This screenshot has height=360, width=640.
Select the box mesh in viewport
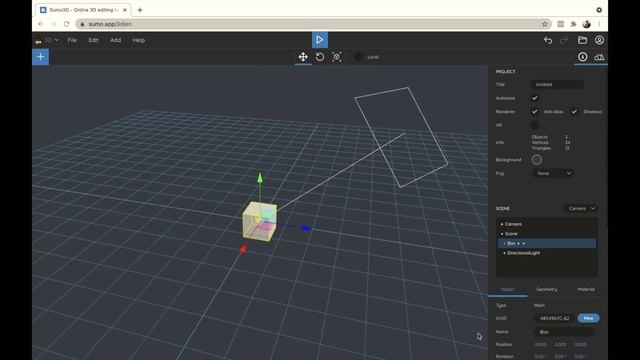click(x=260, y=221)
